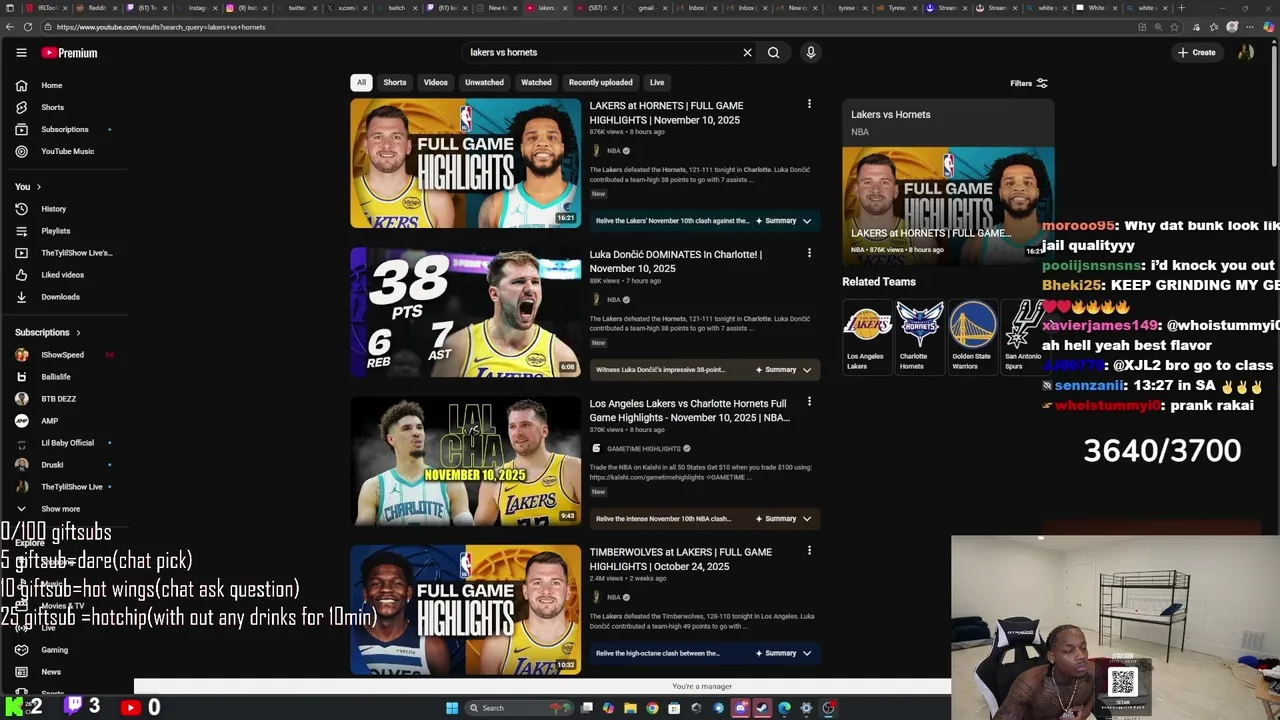Screen dimensions: 1280x720
Task: Open Windows Start button in taskbar
Action: [x=452, y=708]
